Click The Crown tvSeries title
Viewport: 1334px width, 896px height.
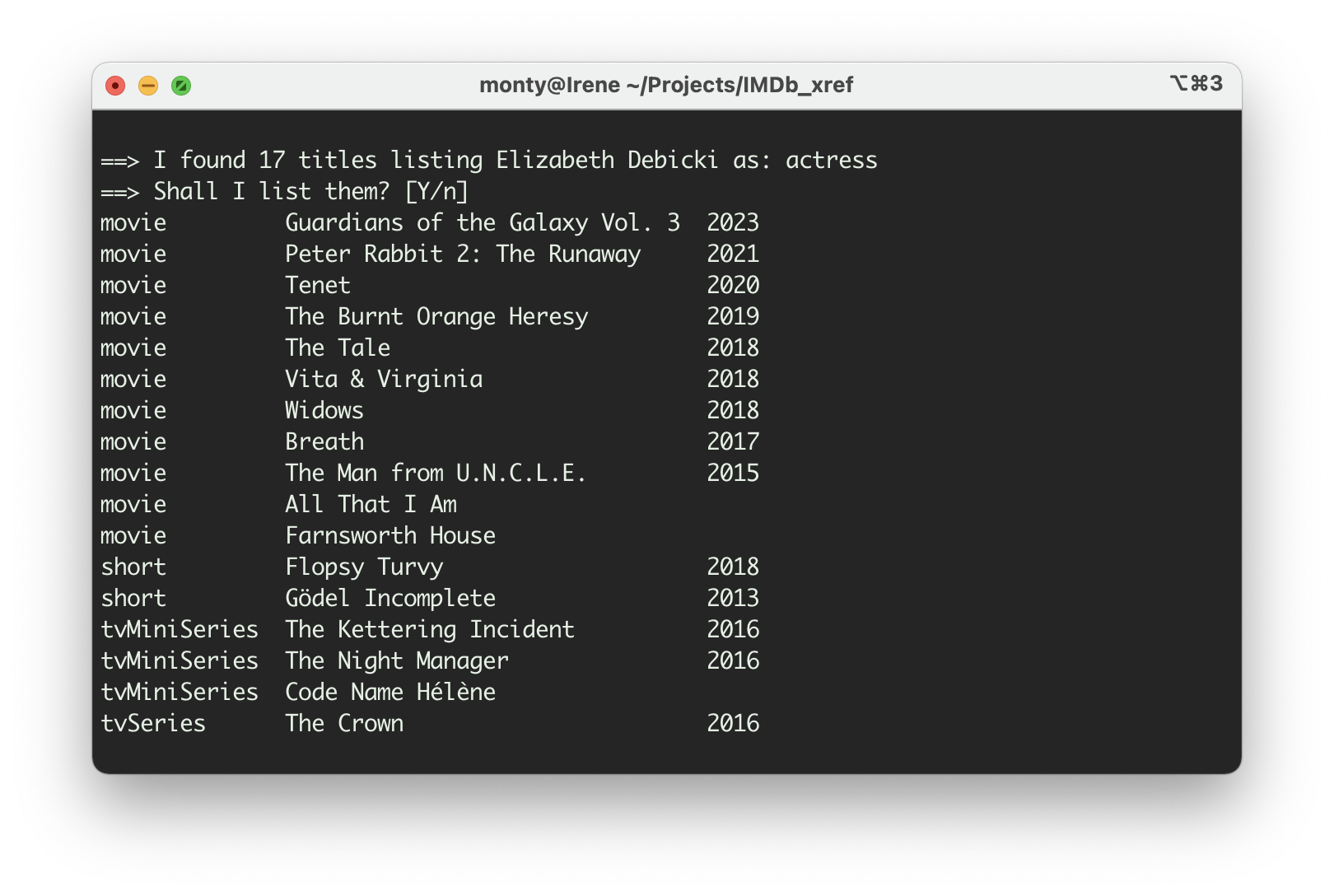344,723
